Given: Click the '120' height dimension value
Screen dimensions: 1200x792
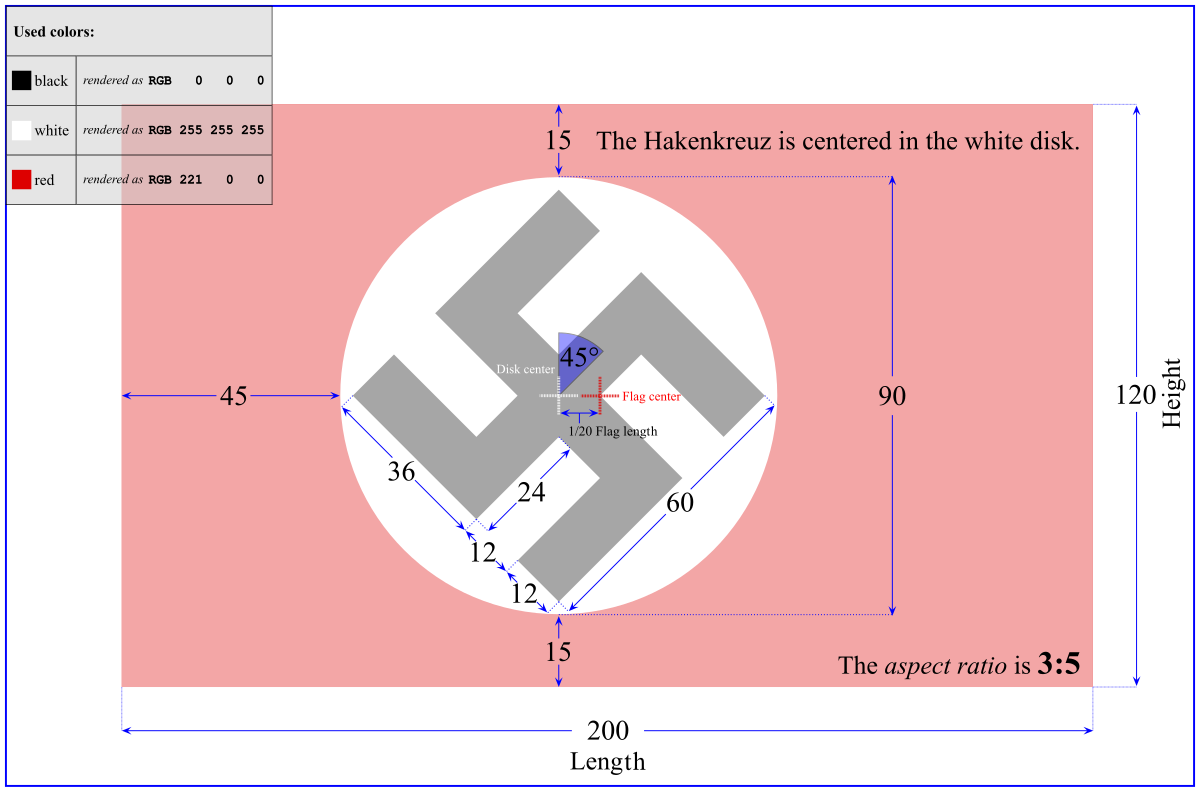Looking at the screenshot, I should point(1135,396).
